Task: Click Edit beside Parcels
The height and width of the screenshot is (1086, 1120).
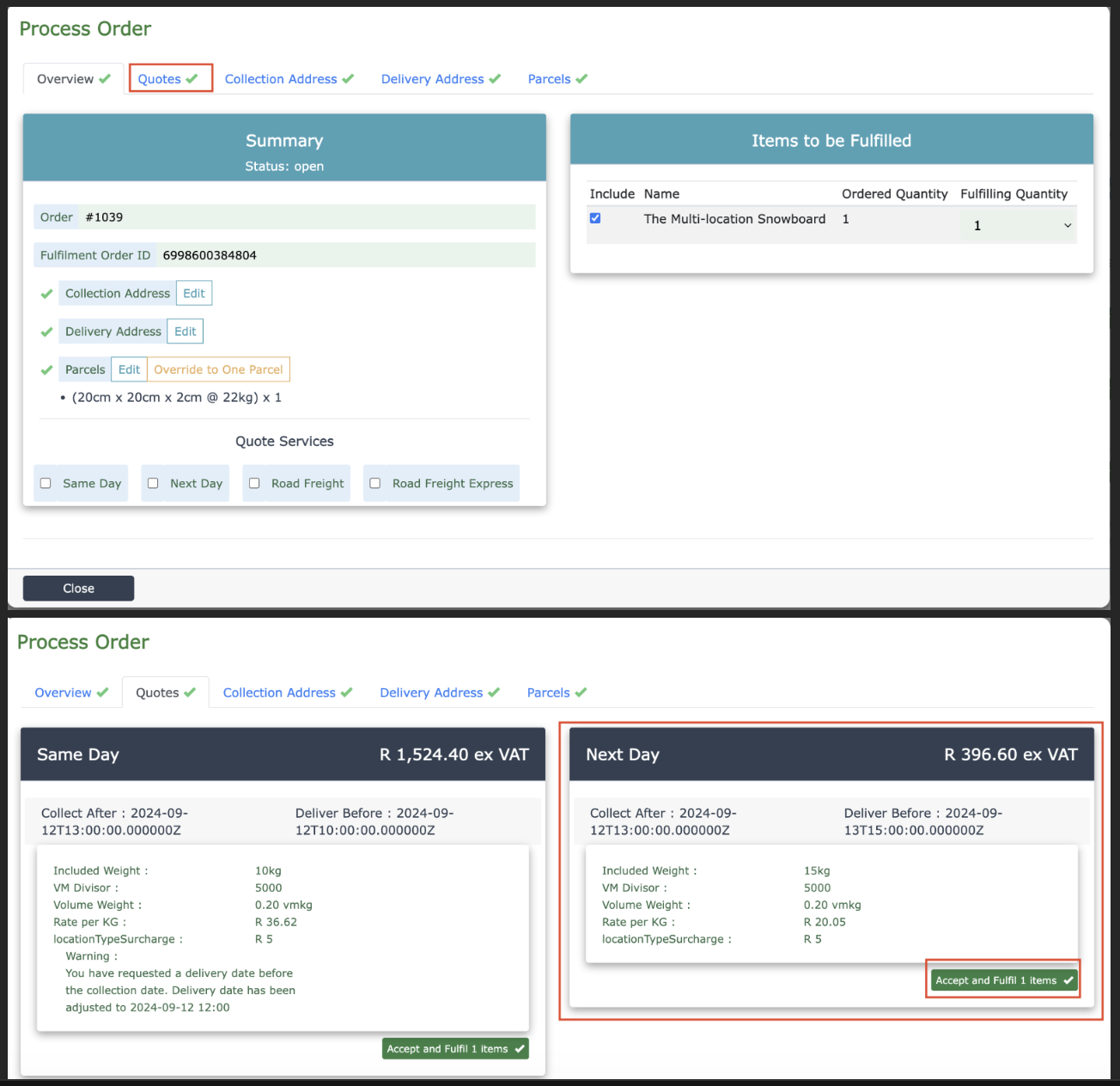Action: pos(130,369)
